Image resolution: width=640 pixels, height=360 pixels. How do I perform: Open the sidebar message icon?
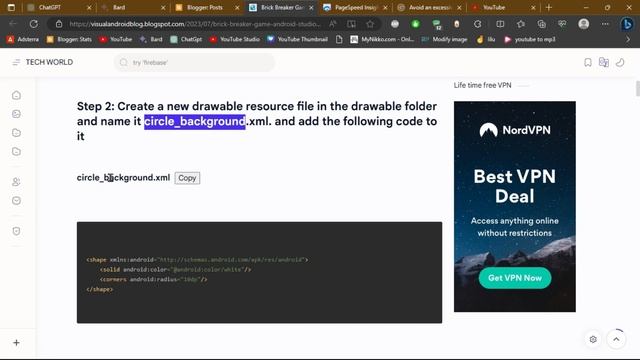pyautogui.click(x=16, y=200)
